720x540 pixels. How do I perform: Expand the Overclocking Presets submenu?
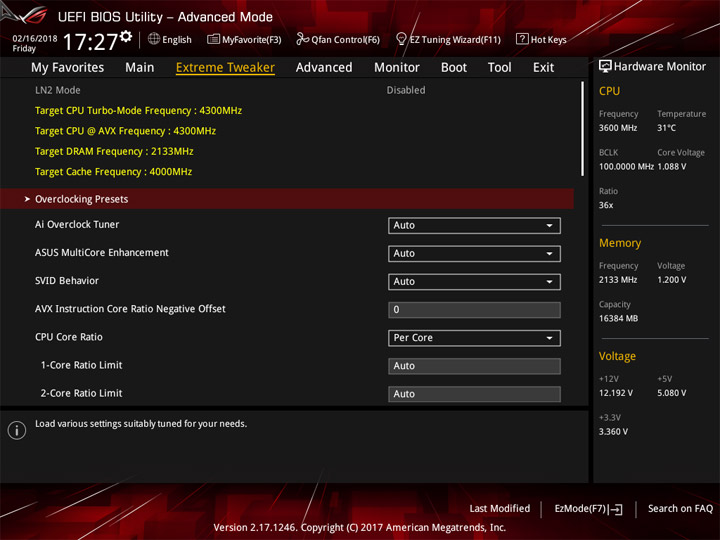287,199
